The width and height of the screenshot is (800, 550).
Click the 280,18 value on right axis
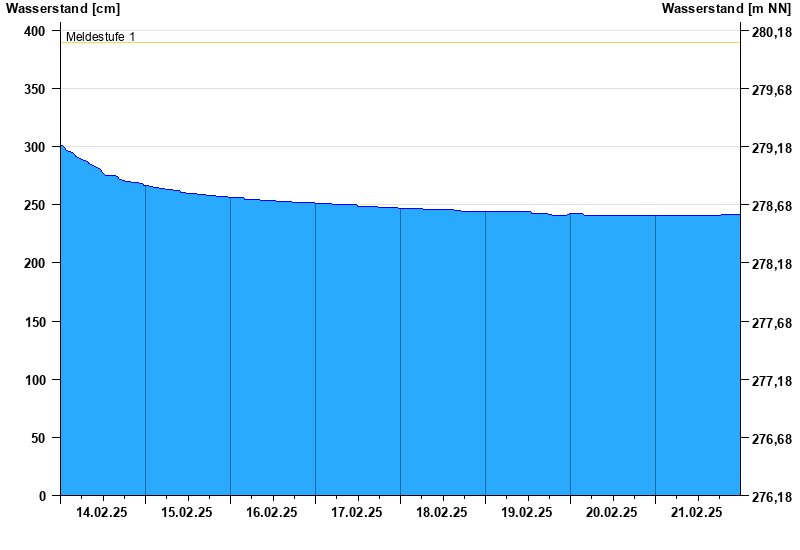coord(772,32)
